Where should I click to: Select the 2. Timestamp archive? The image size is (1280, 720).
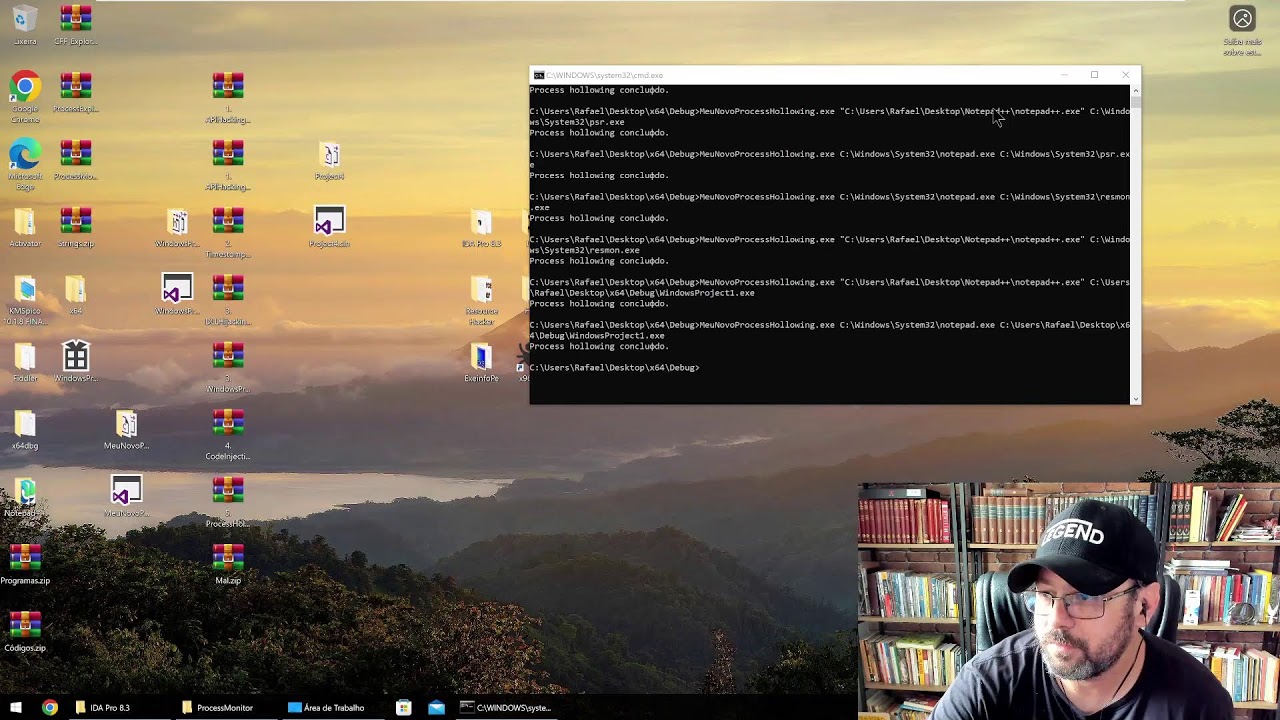[228, 222]
